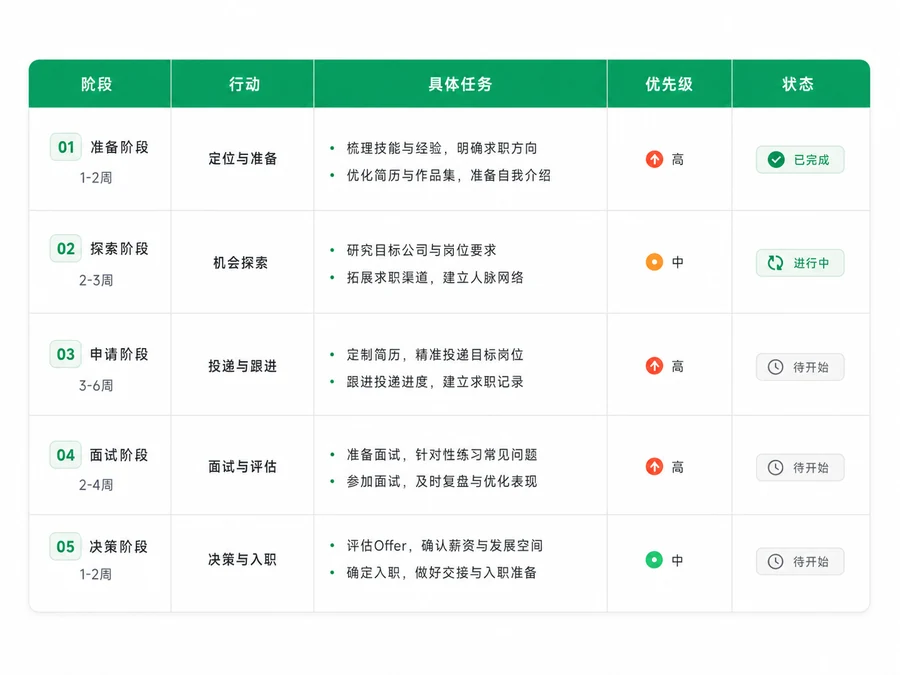Click the 探索阶段 stage name
Image resolution: width=900 pixels, height=675 pixels.
point(119,249)
